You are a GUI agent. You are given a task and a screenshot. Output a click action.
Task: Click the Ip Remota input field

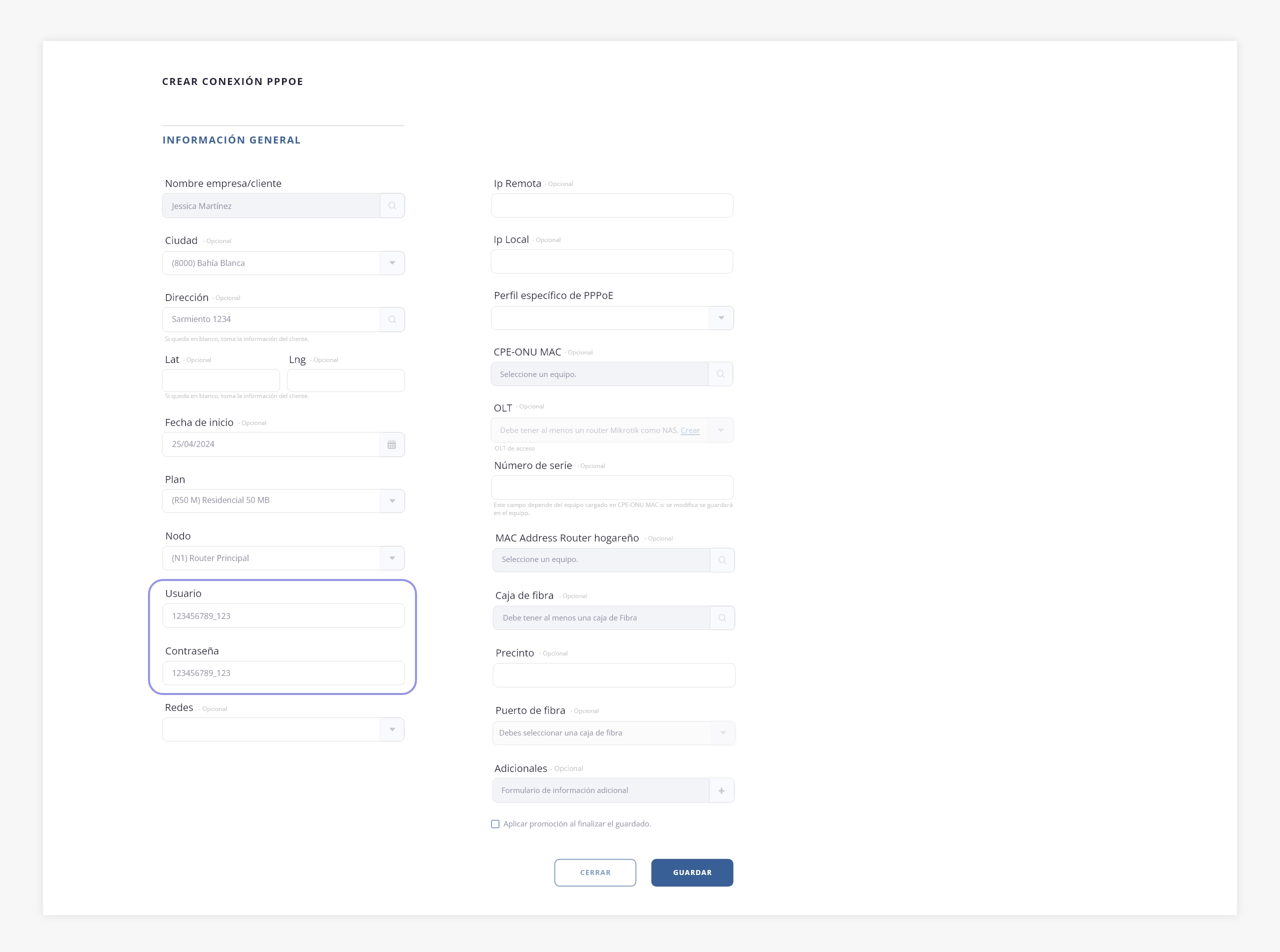611,205
